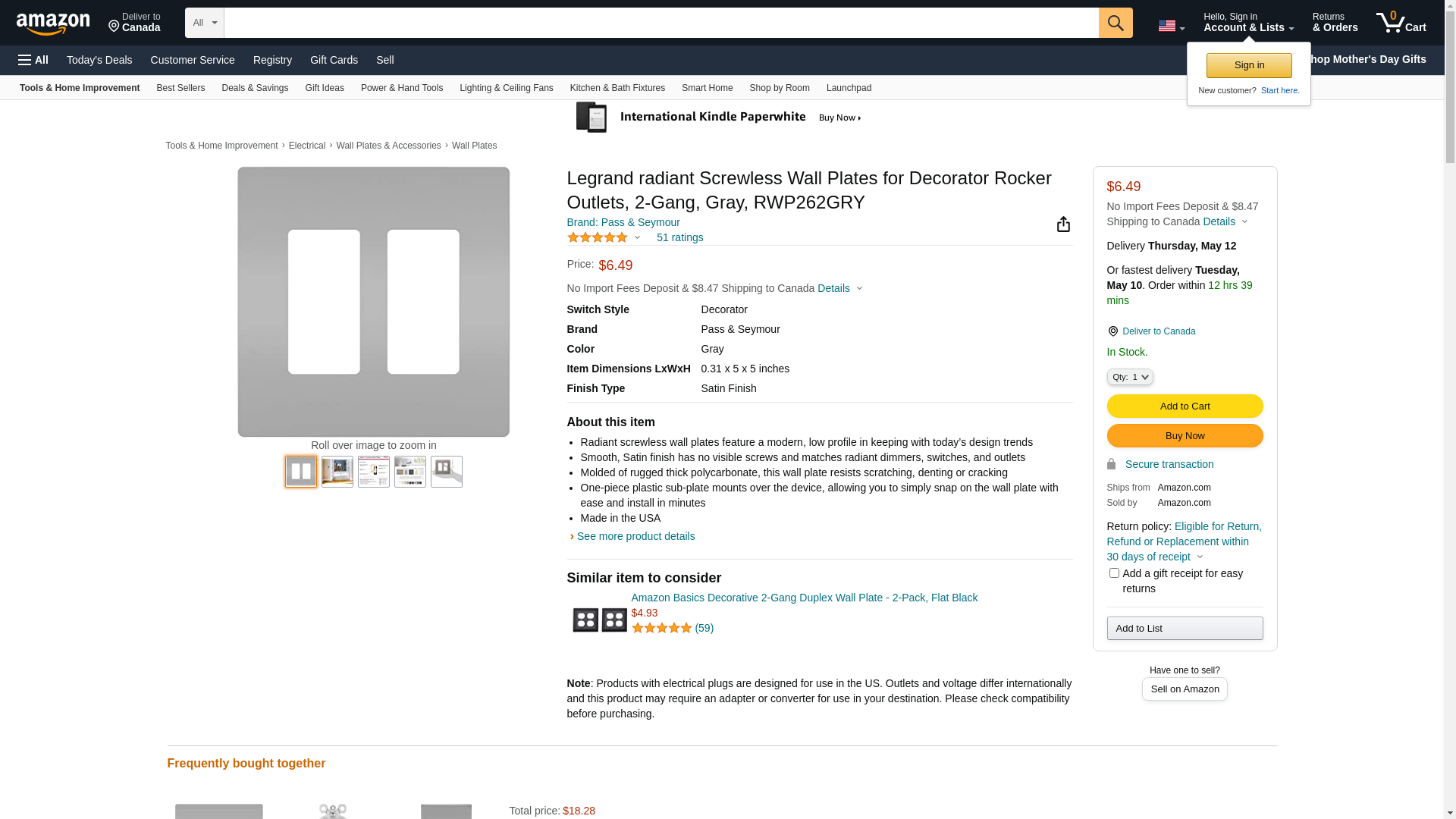Viewport: 1456px width, 819px height.
Task: Select the second product thumbnail image
Action: 337,472
